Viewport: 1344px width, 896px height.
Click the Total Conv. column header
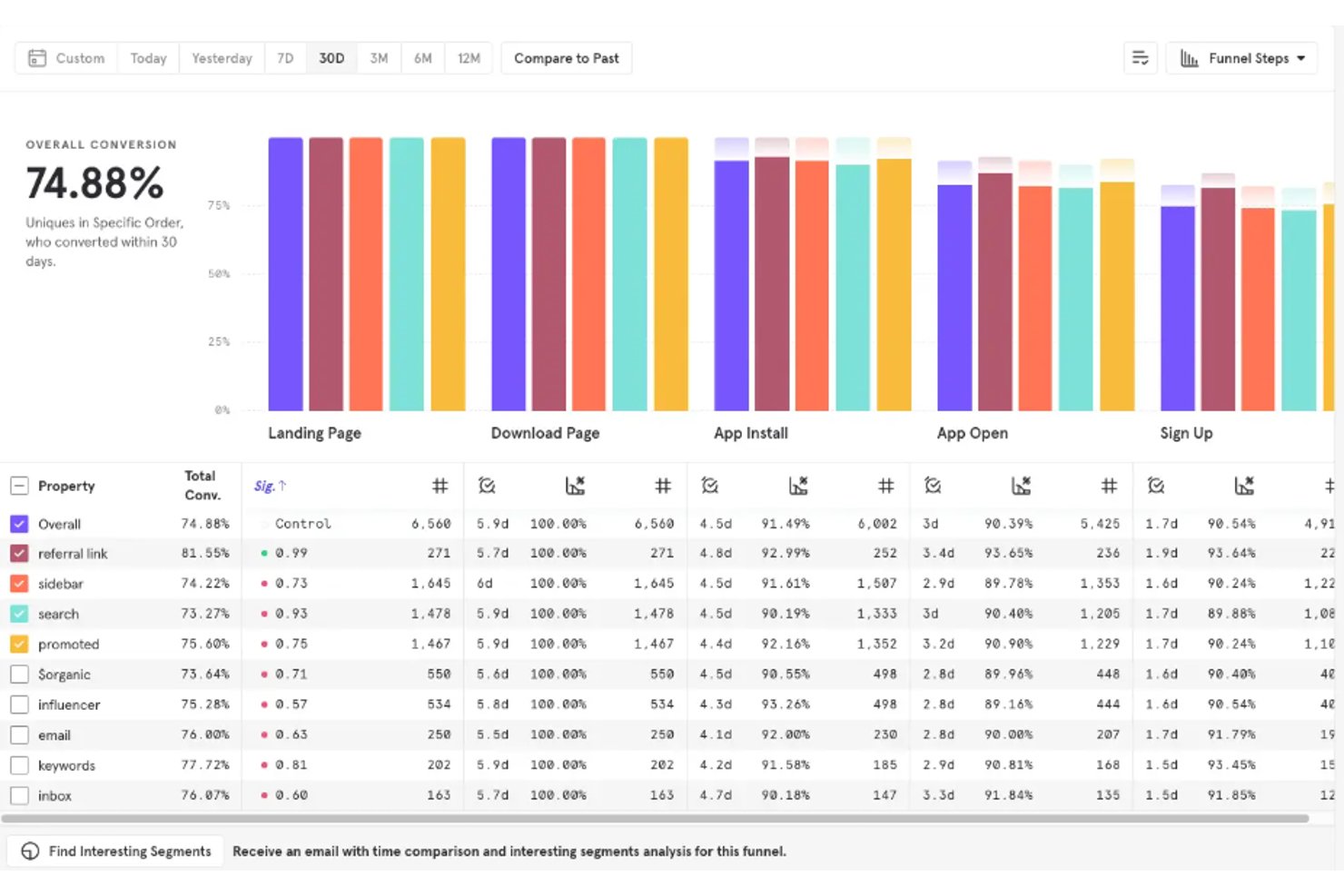click(202, 486)
